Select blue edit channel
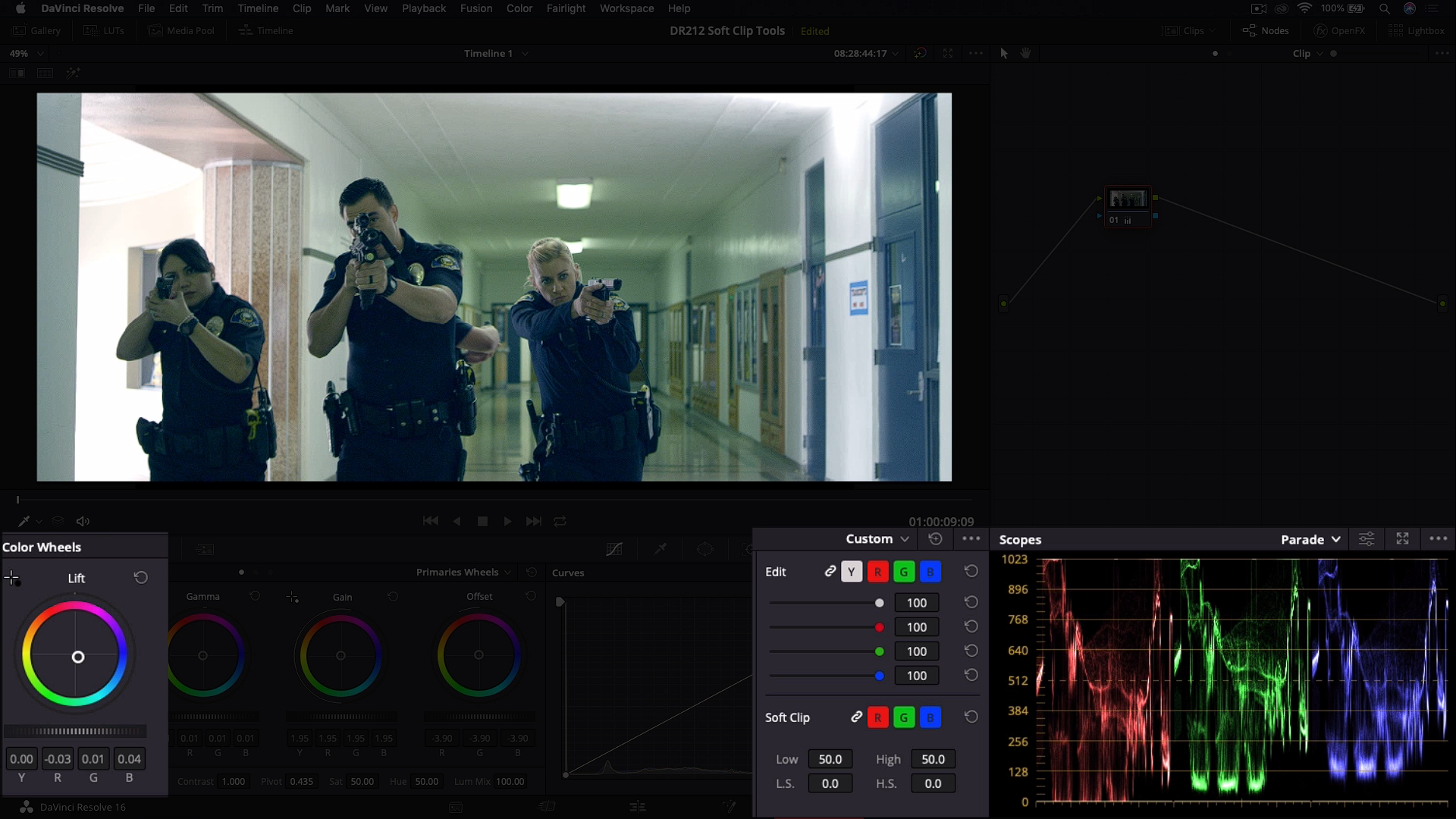Screen dimensions: 1456x819 (930, 572)
